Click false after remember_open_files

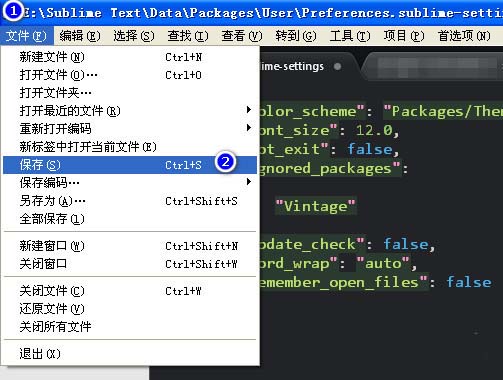[469, 282]
